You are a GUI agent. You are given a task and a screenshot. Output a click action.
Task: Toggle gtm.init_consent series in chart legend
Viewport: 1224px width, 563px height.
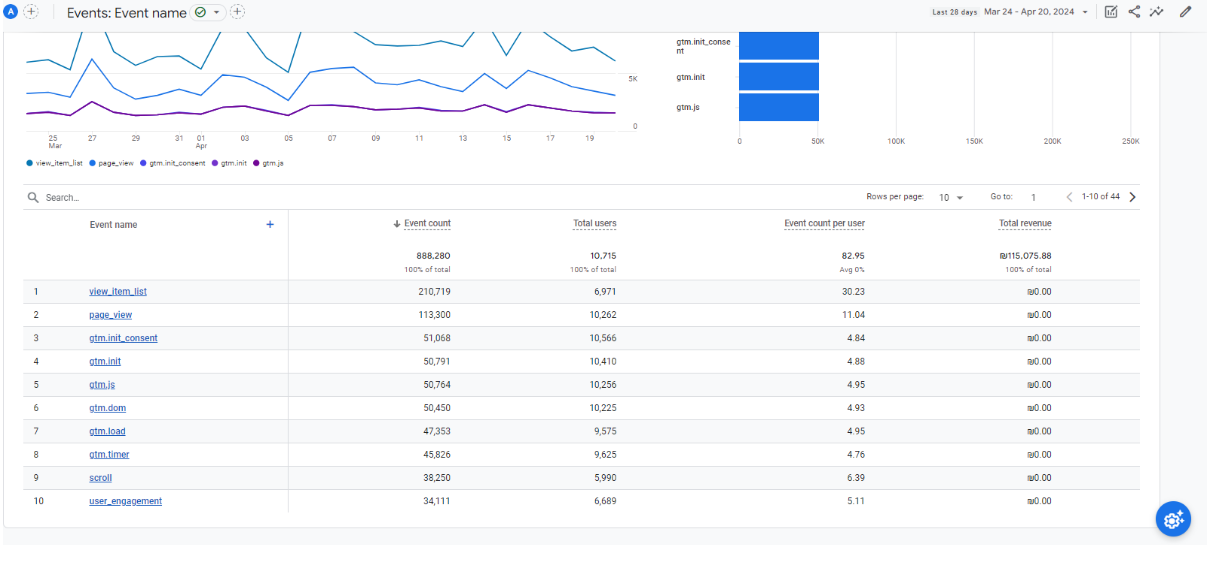coord(173,163)
